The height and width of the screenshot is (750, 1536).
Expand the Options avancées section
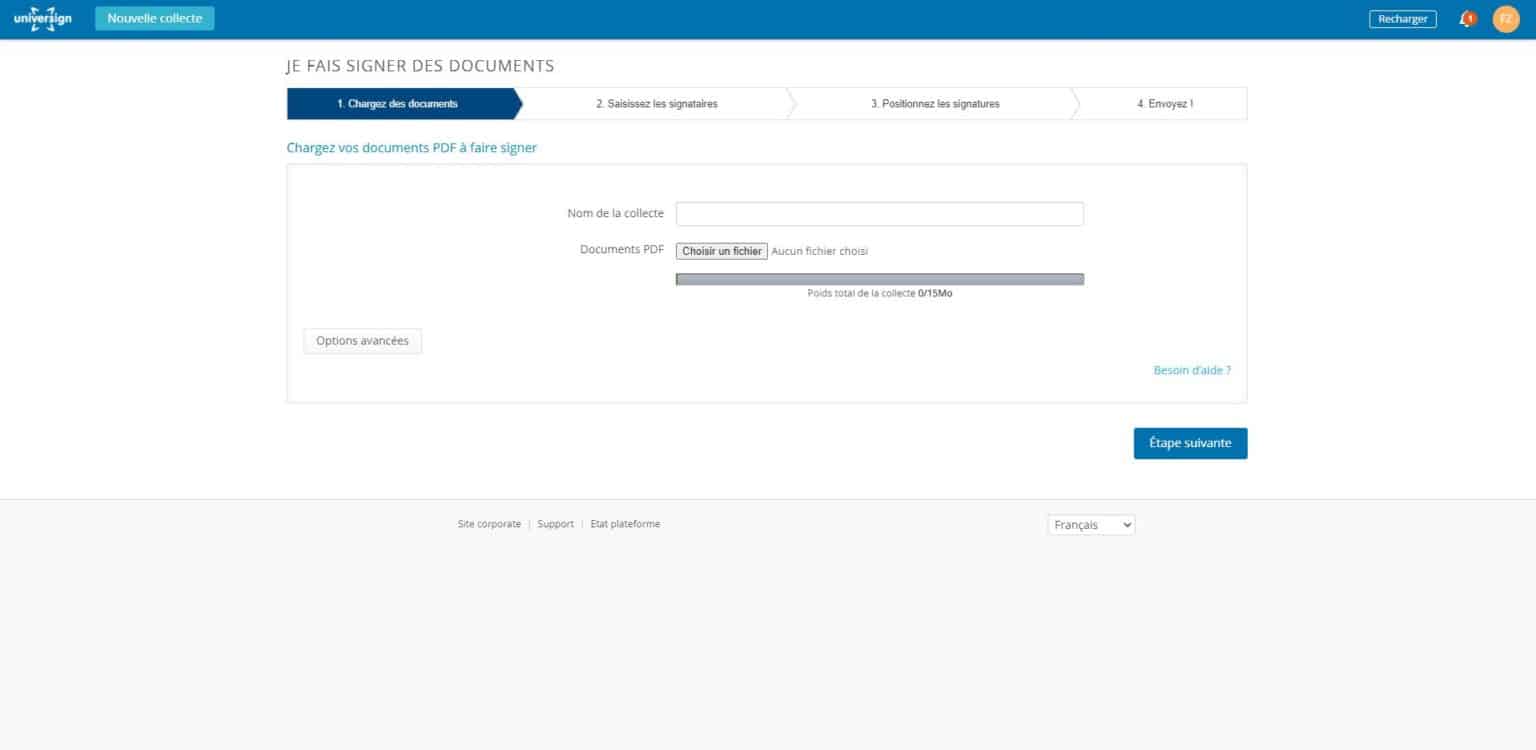(x=362, y=340)
